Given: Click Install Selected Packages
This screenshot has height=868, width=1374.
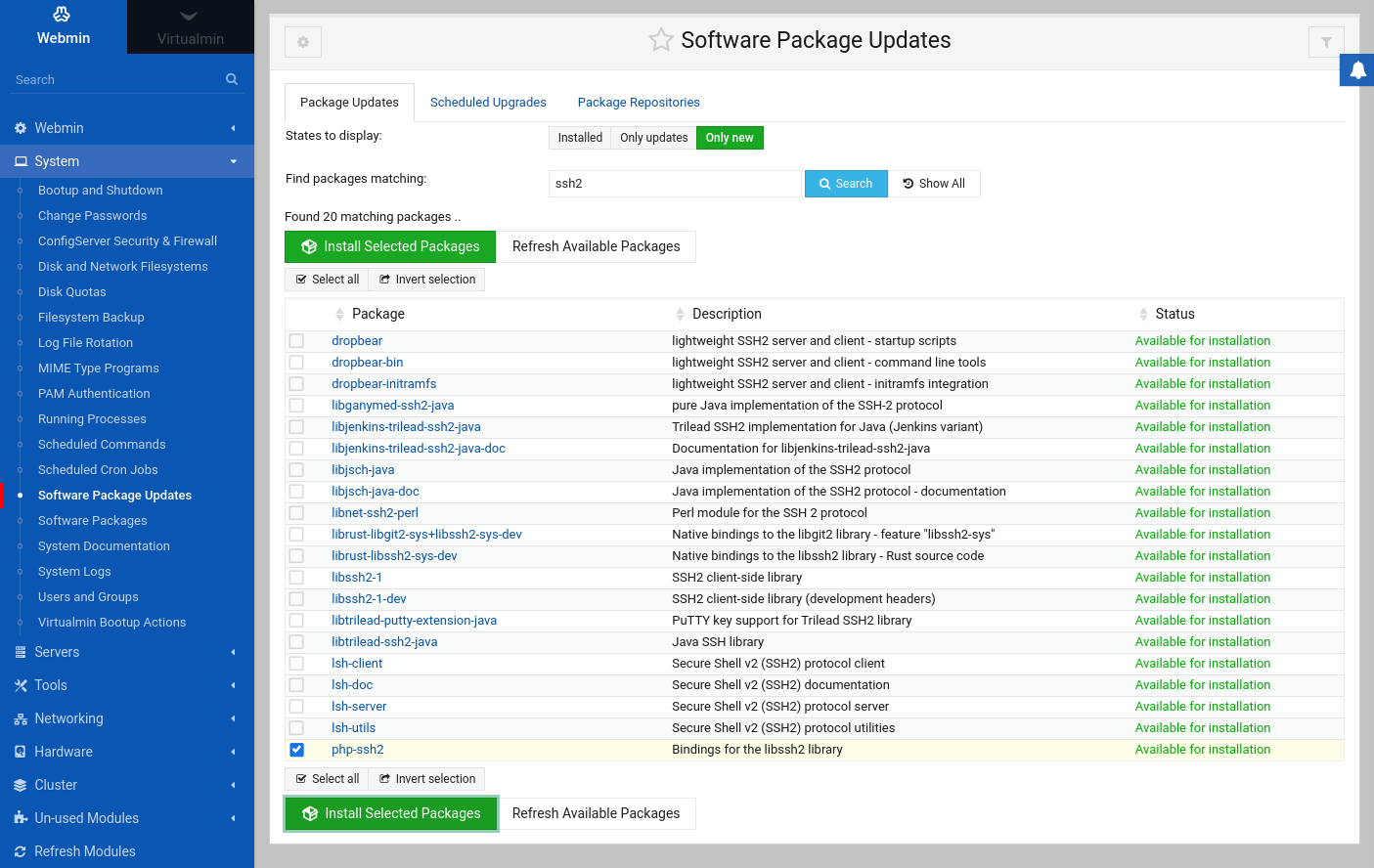Looking at the screenshot, I should coord(389,246).
